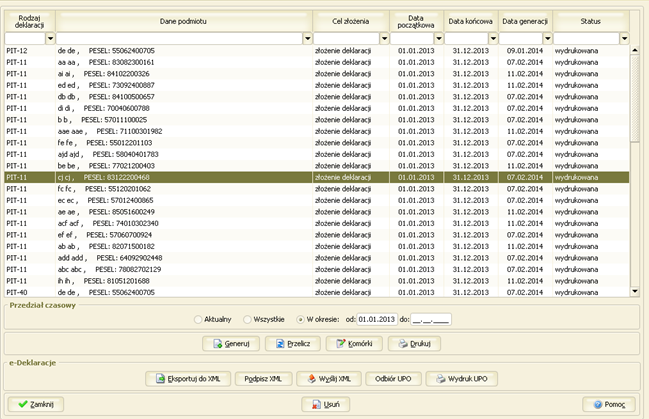Click the Rodzaj deklaracji filter field
Viewport: 649px width, 419px height.
click(25, 39)
